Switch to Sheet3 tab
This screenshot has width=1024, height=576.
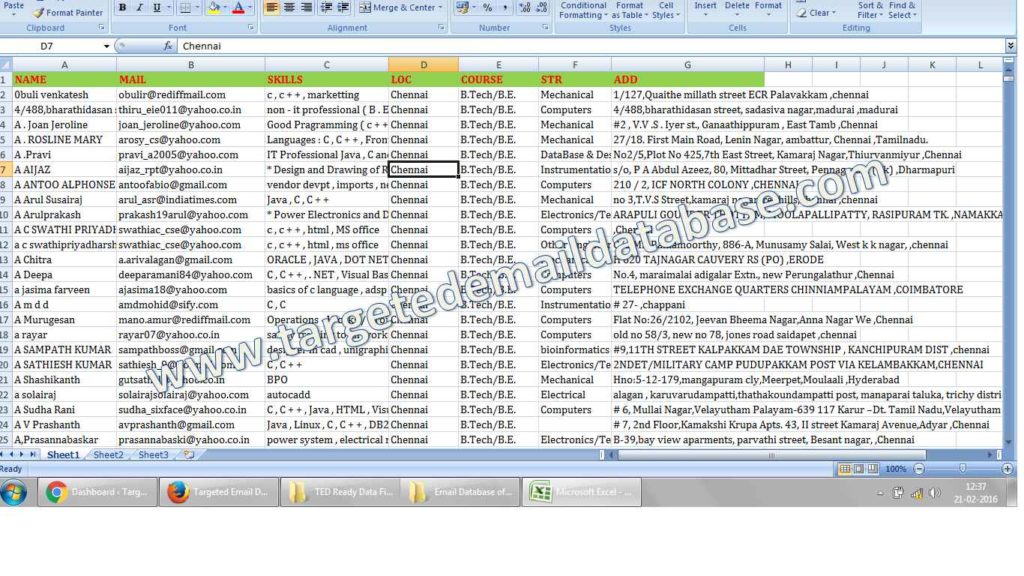coord(153,455)
